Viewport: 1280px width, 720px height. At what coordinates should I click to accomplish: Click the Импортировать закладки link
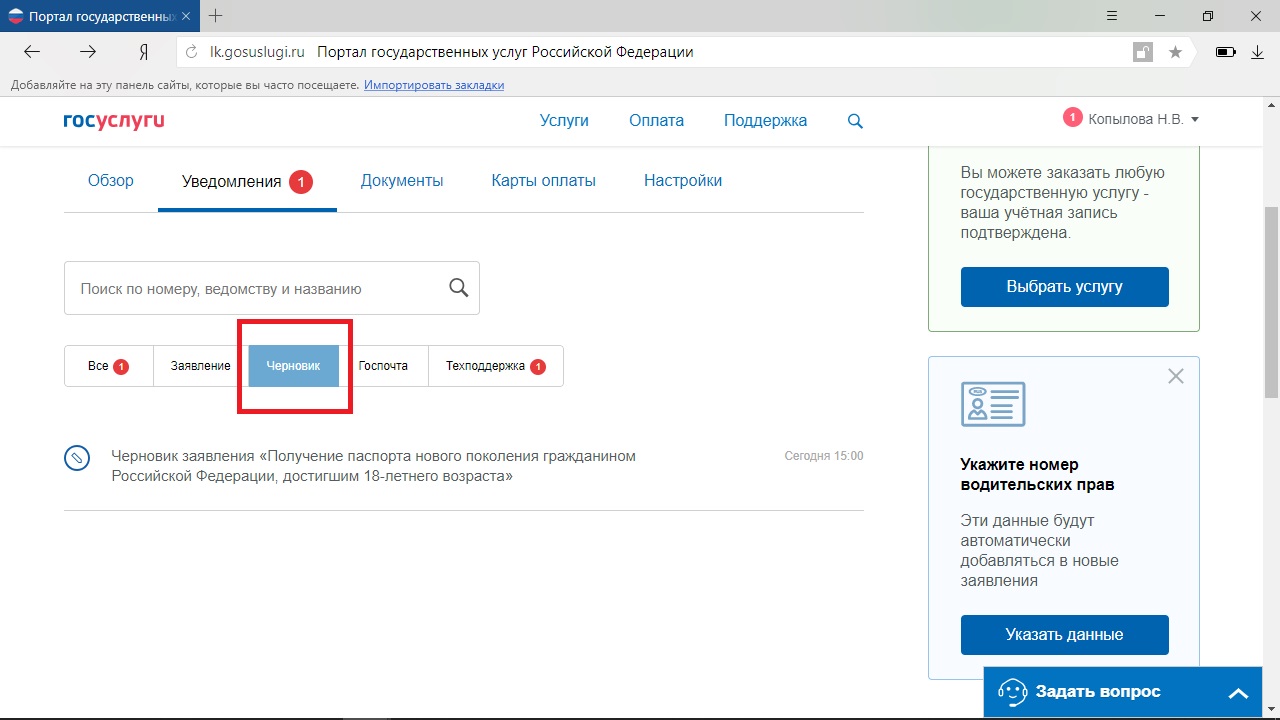[x=434, y=85]
